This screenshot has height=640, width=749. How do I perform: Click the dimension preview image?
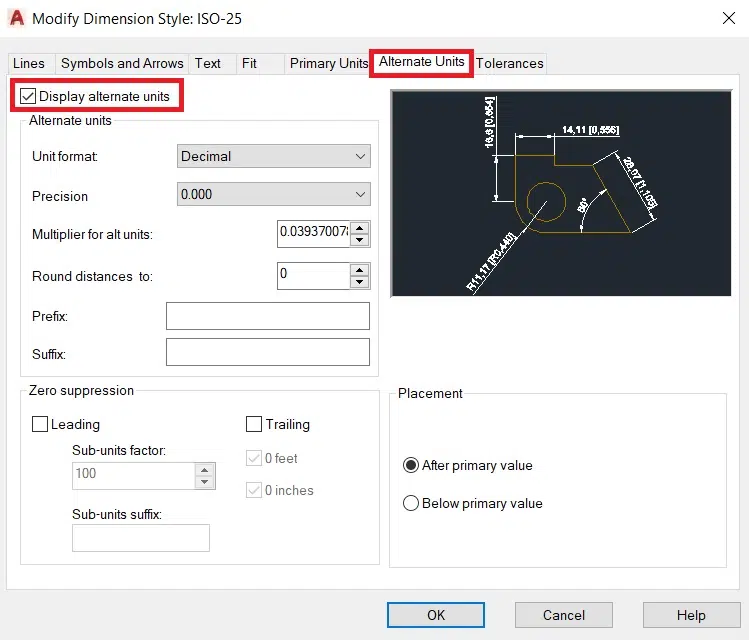(x=559, y=194)
